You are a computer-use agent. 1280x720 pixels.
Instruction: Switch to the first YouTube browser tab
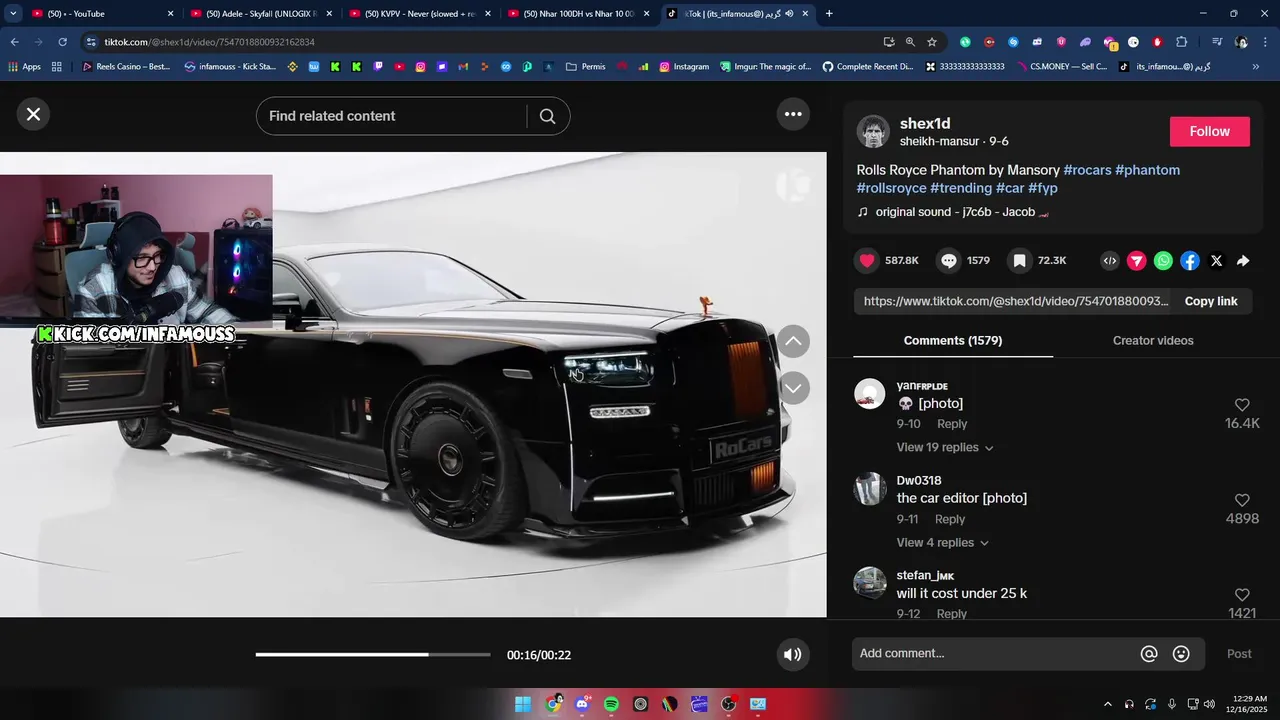coord(100,14)
